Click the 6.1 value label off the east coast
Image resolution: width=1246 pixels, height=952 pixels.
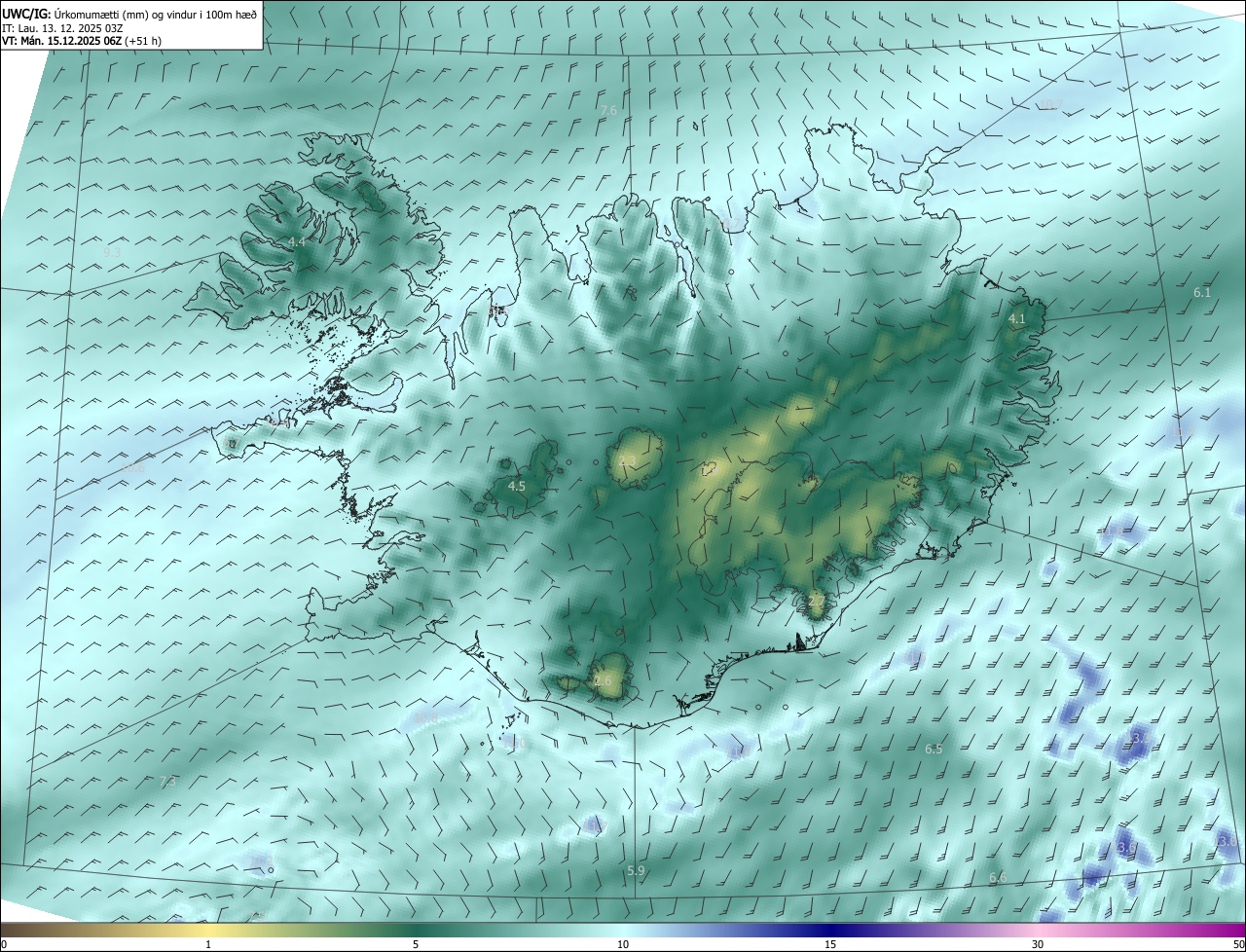click(x=1202, y=293)
